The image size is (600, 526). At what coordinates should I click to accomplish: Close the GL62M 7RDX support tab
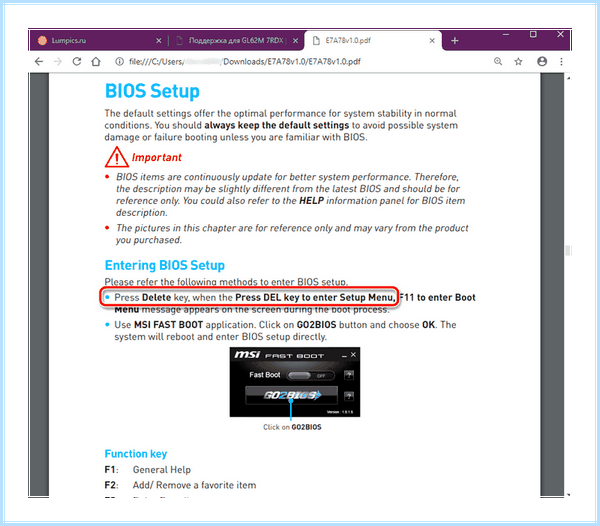[295, 41]
